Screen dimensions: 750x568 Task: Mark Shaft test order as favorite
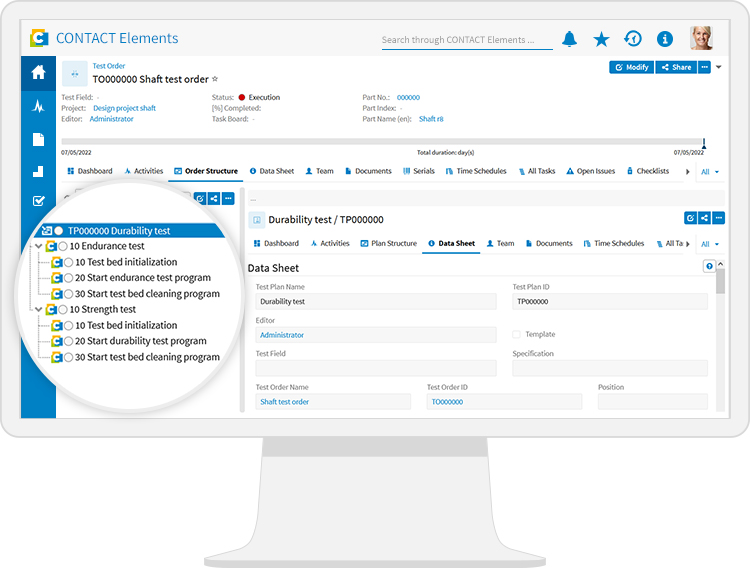coord(215,78)
